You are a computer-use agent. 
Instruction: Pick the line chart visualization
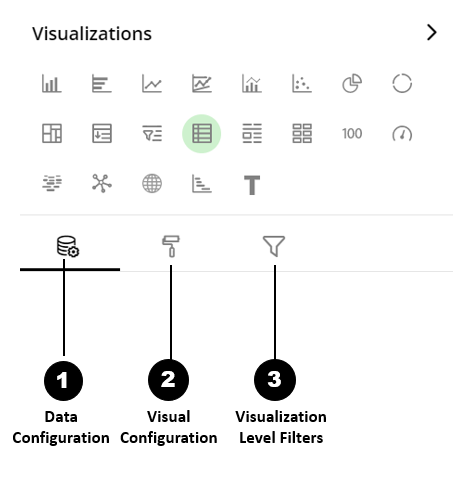(x=152, y=83)
